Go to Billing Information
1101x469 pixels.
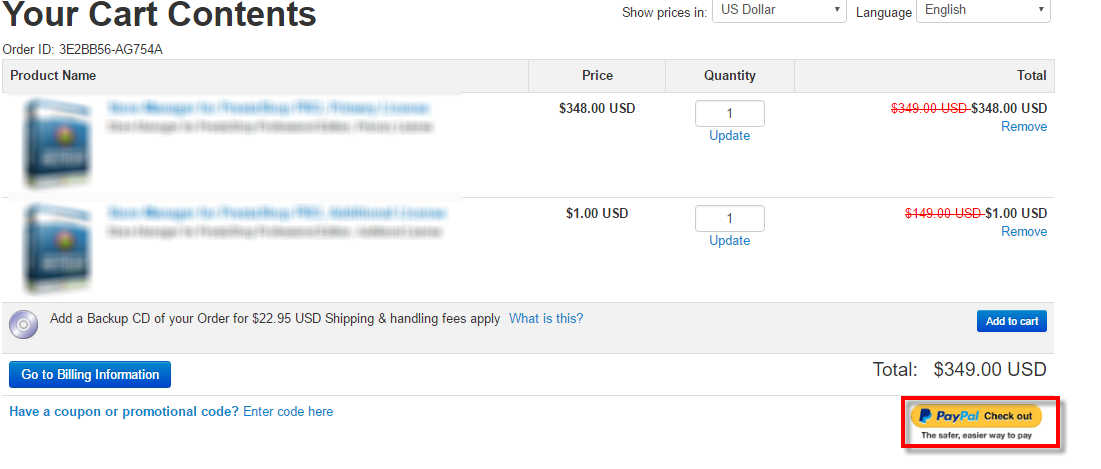90,374
